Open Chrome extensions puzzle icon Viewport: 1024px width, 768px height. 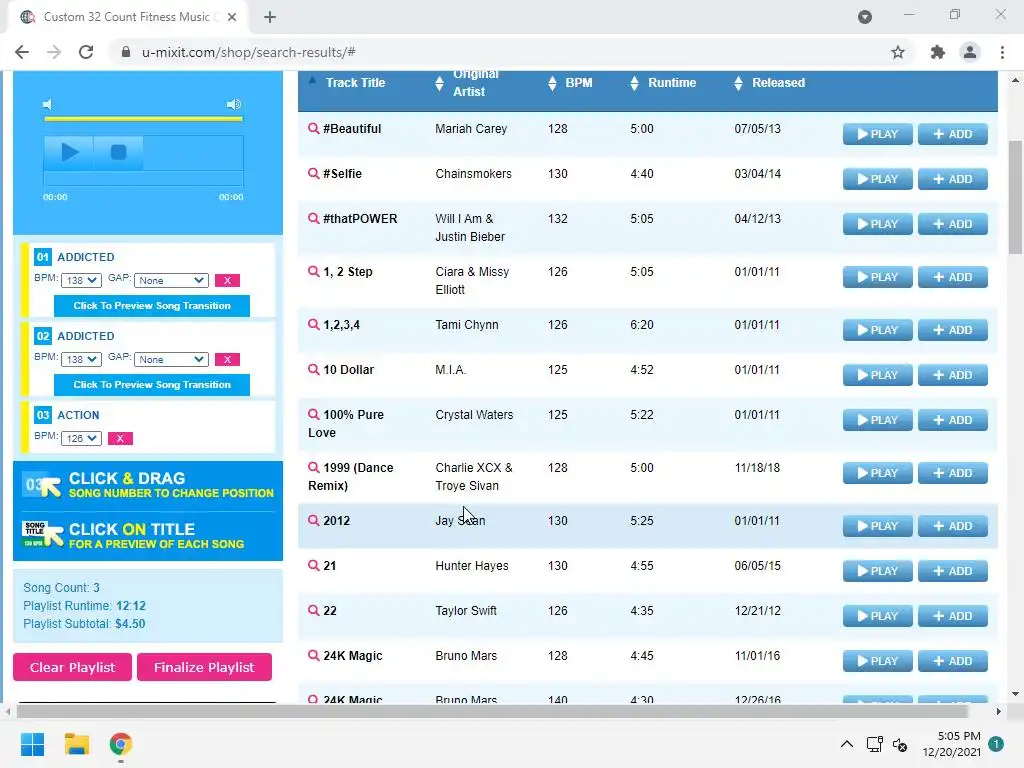point(937,52)
